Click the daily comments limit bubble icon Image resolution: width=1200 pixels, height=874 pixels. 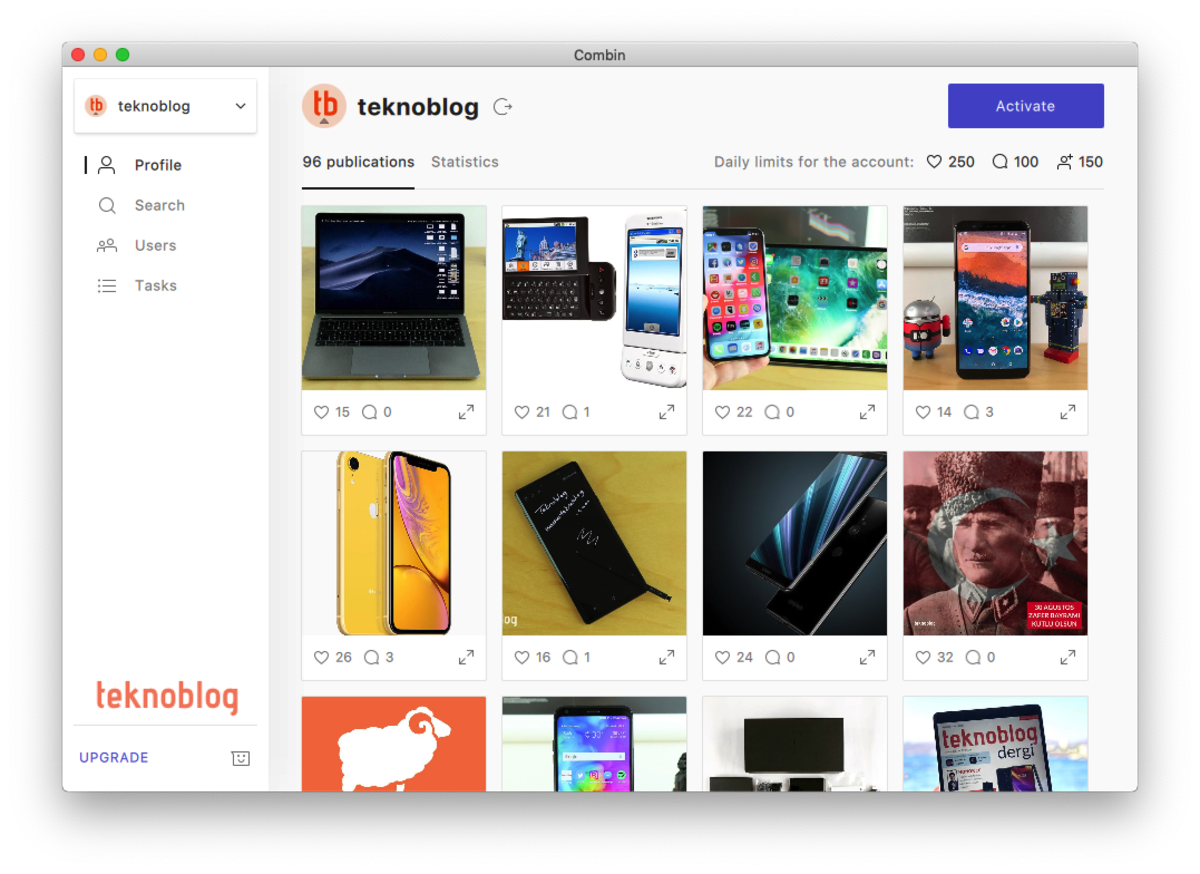coord(1000,162)
